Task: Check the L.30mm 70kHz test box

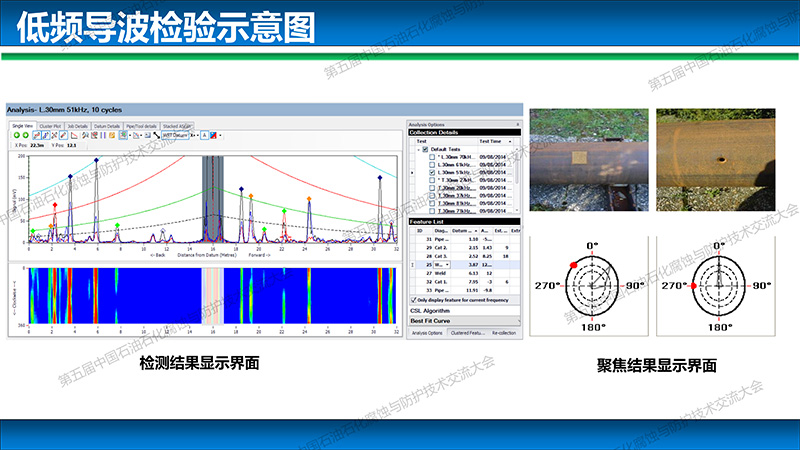Action: click(432, 157)
